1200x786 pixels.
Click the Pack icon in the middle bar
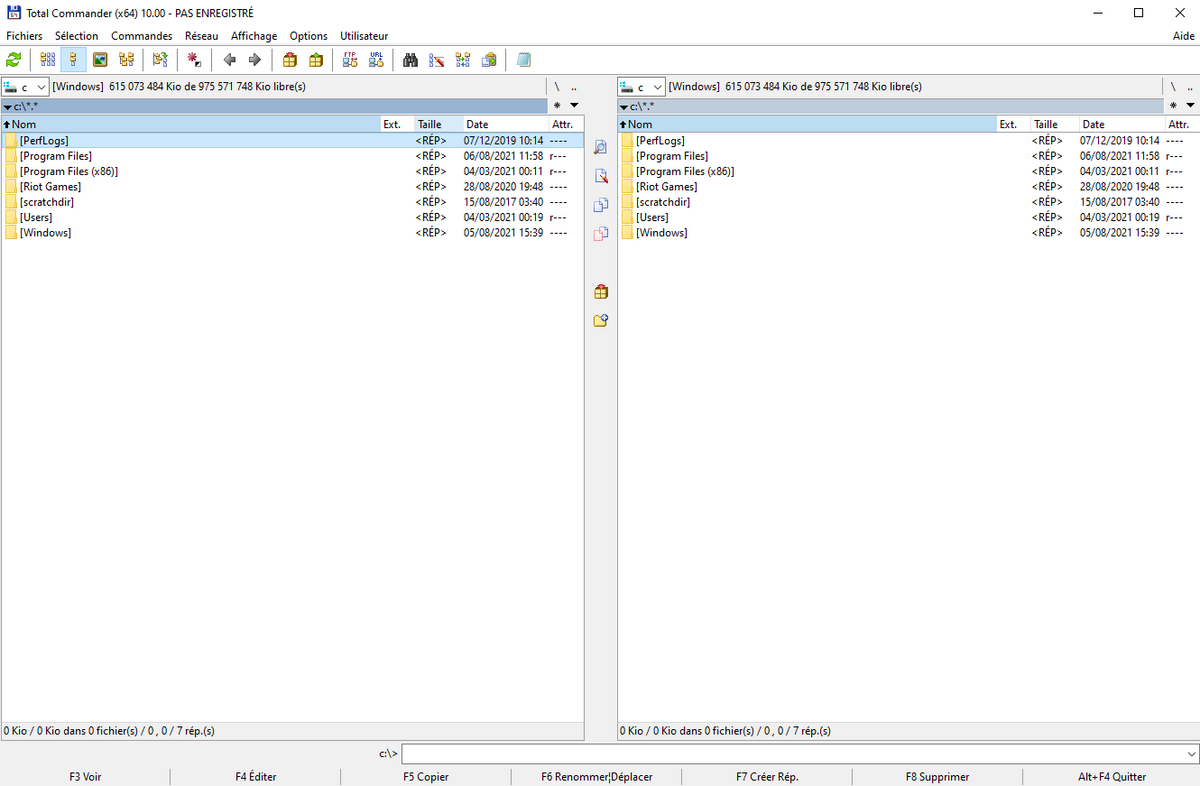(601, 292)
